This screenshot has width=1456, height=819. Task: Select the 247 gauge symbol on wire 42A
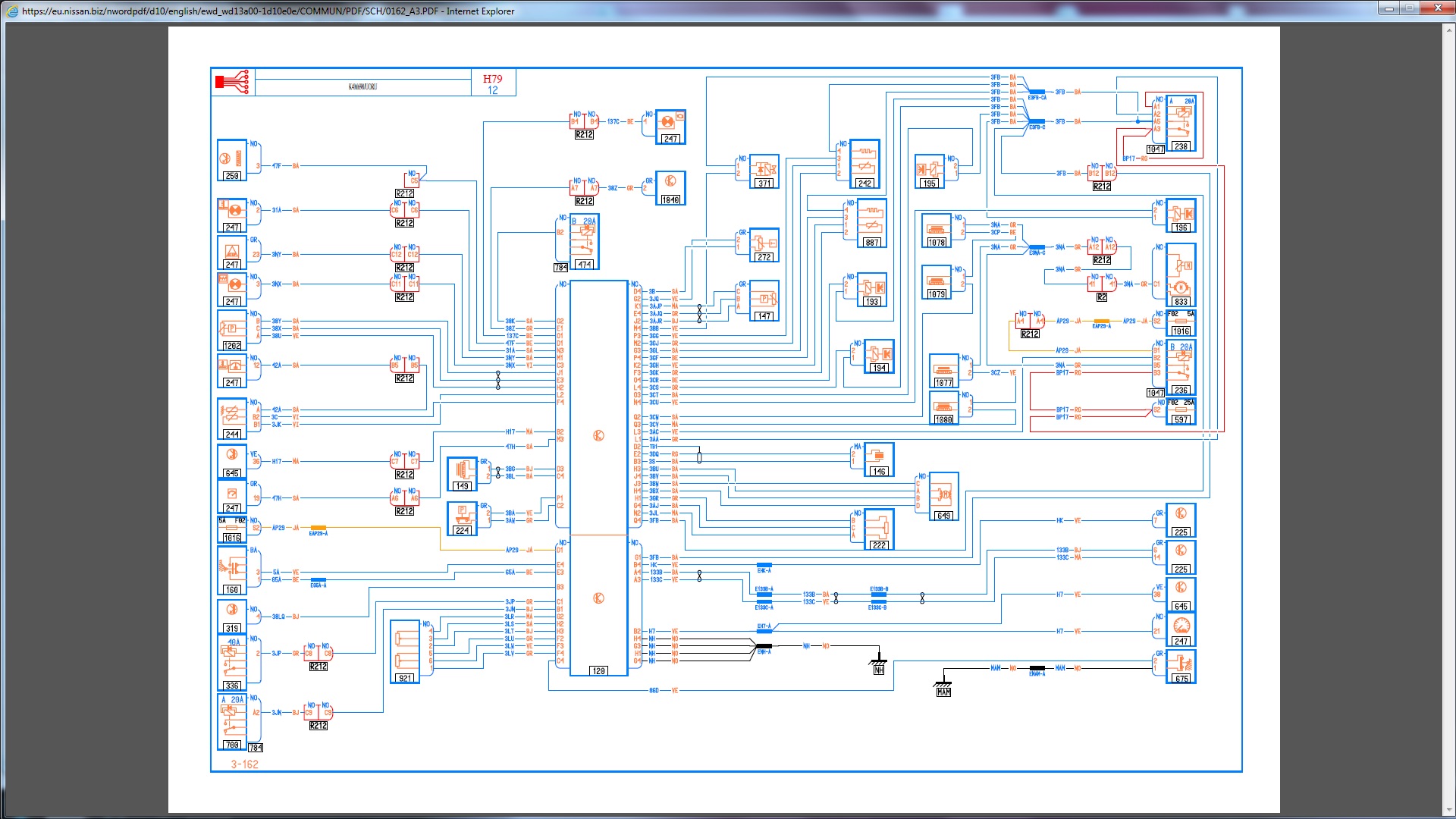click(x=232, y=371)
